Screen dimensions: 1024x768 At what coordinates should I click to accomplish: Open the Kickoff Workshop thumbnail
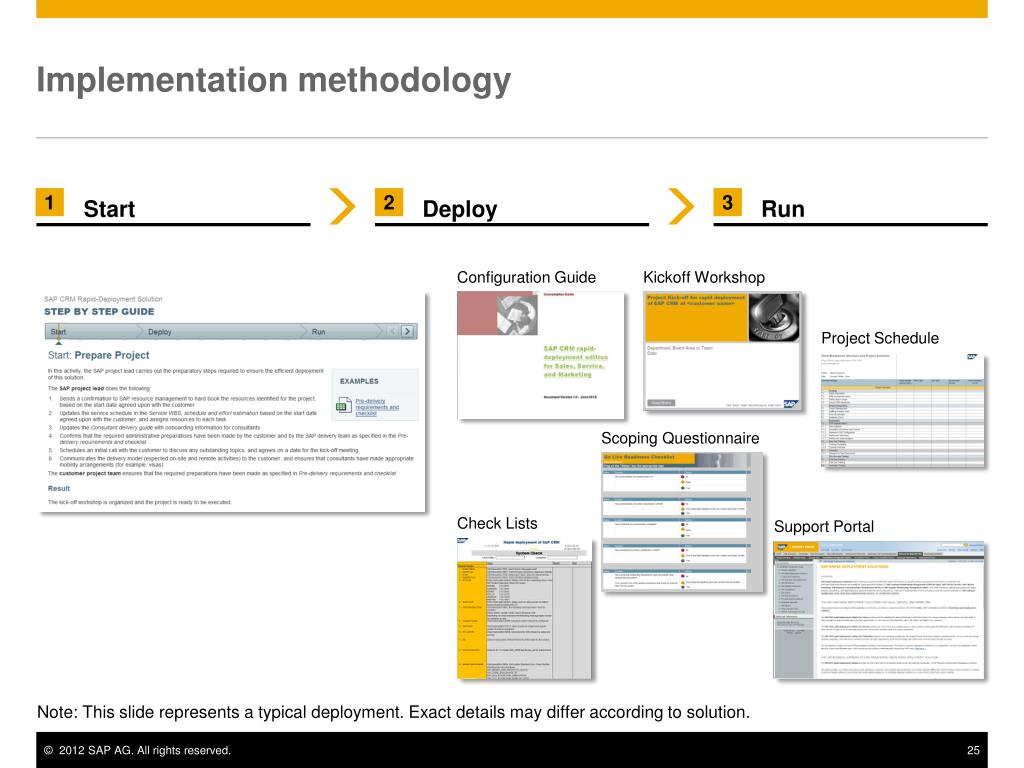[722, 351]
